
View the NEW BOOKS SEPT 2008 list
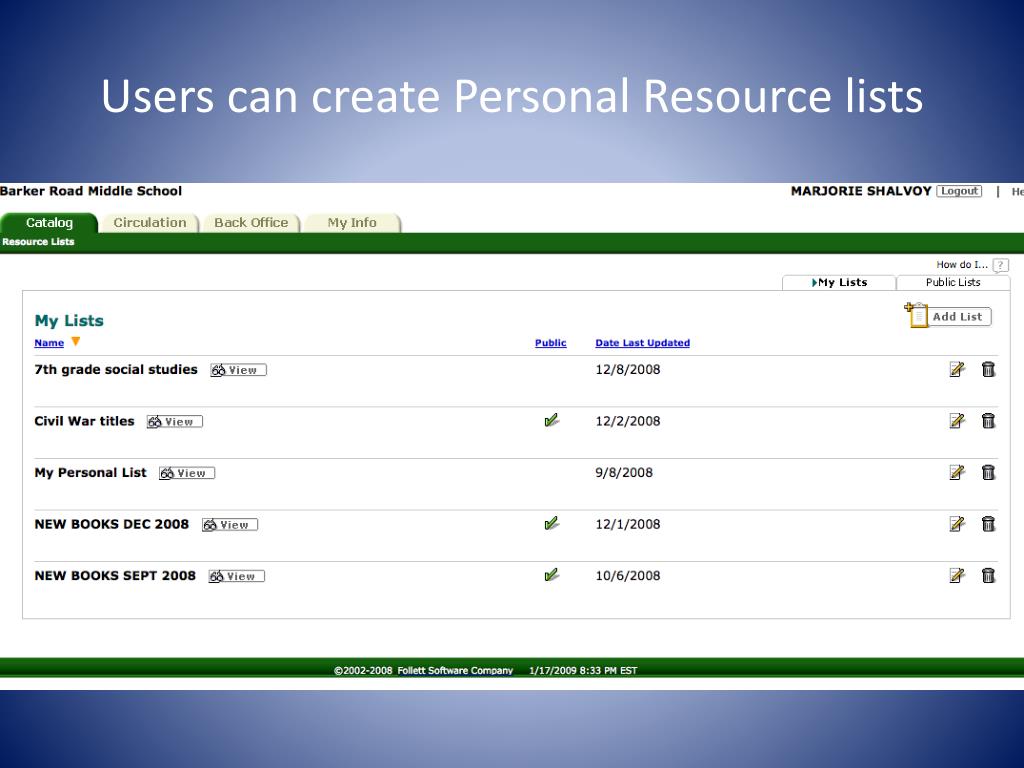236,577
